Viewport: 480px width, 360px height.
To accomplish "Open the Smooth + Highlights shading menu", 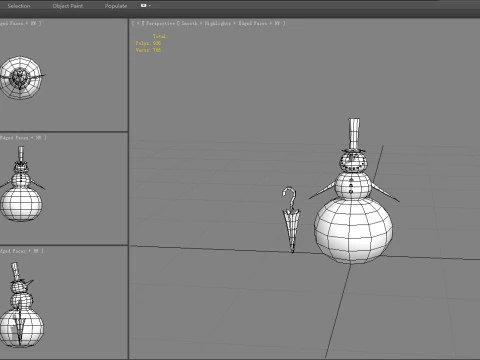I will tap(206, 23).
